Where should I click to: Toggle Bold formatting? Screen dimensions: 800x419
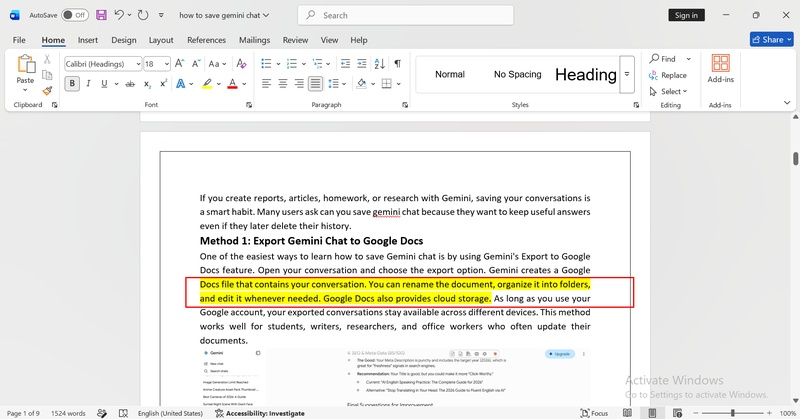pos(72,84)
